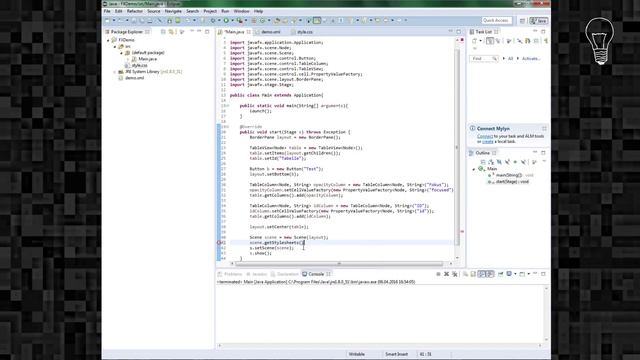Switch to the style.css editor tab
The image size is (640, 360).
coord(304,32)
